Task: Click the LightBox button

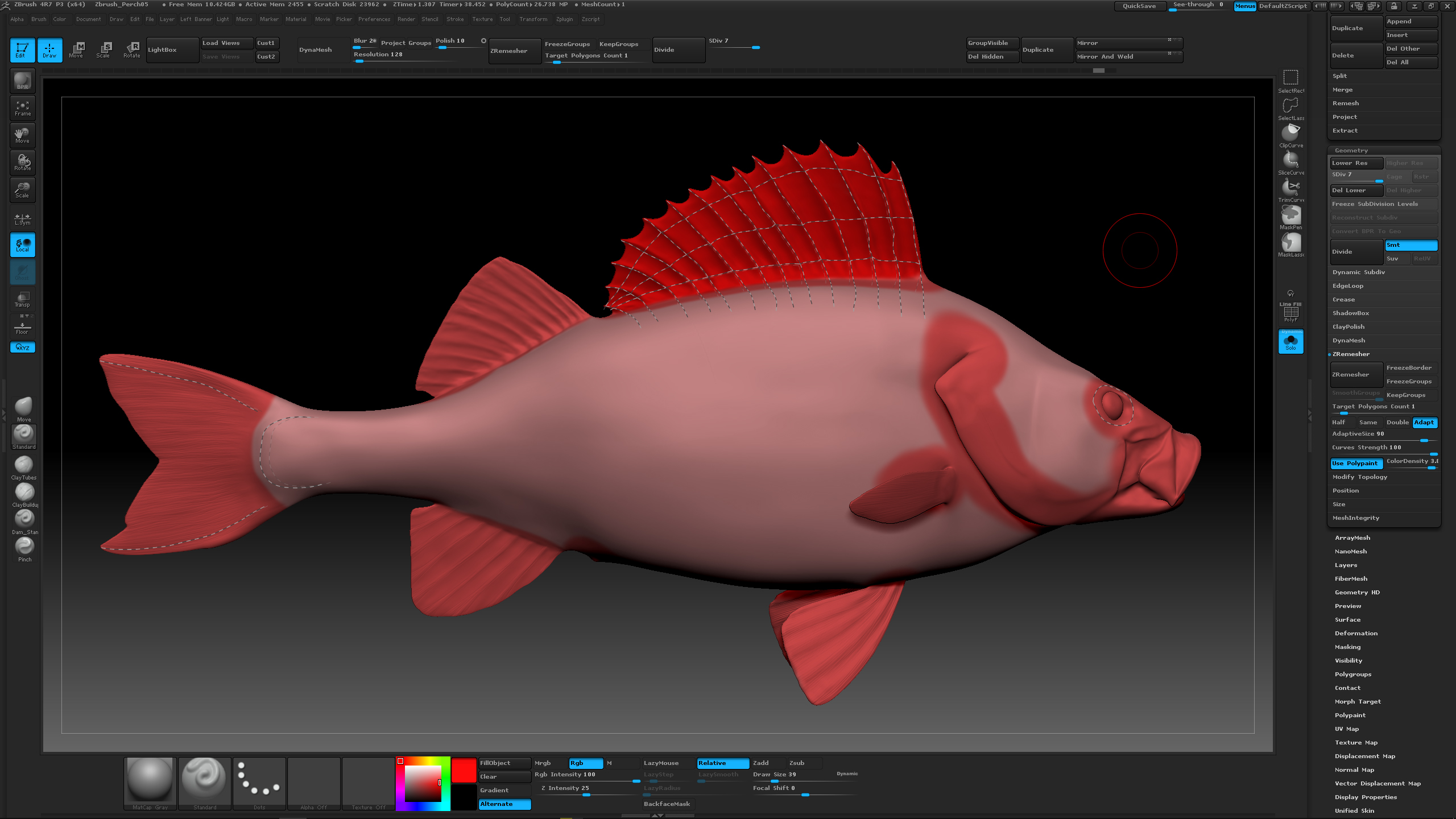Action: [x=172, y=50]
